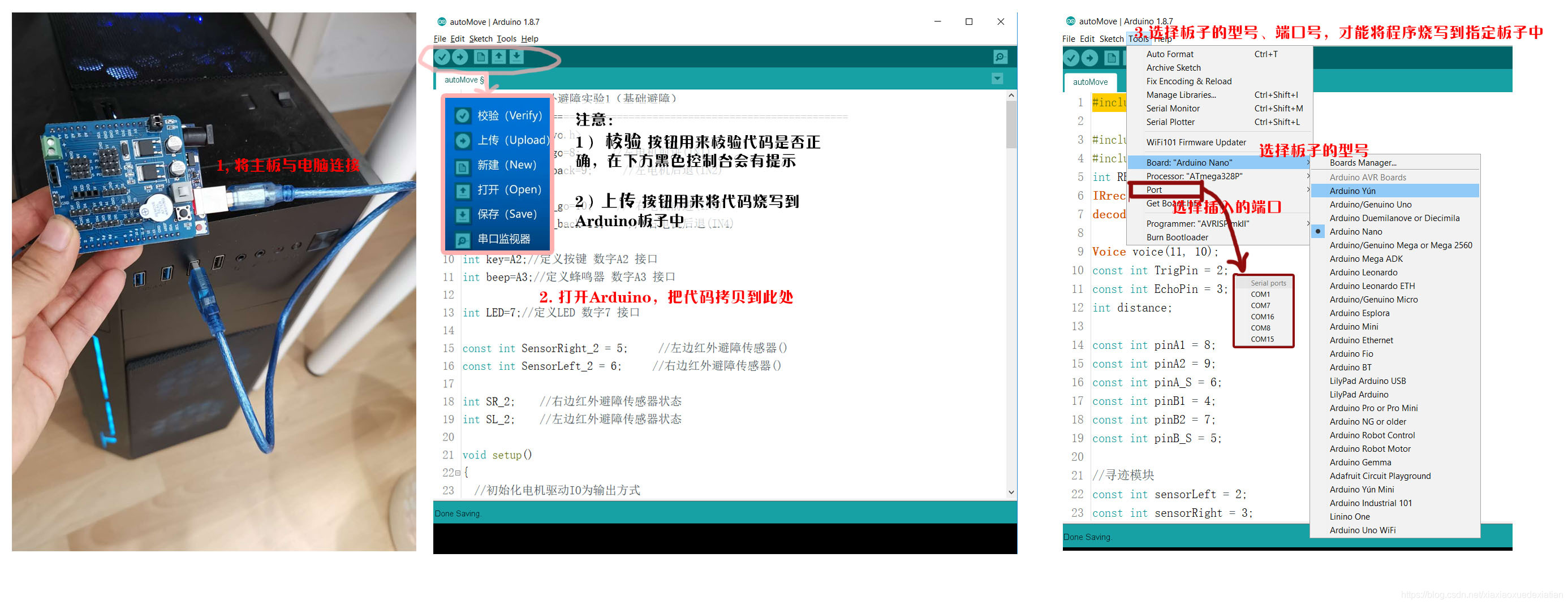The width and height of the screenshot is (1568, 605).
Task: Select Arduino Mega ADK board option
Action: click(x=1394, y=258)
